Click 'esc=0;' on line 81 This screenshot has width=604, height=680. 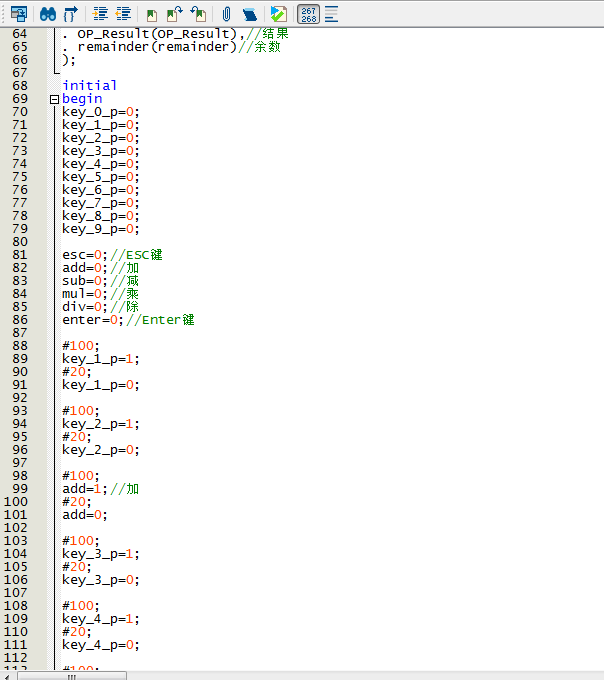pos(85,255)
